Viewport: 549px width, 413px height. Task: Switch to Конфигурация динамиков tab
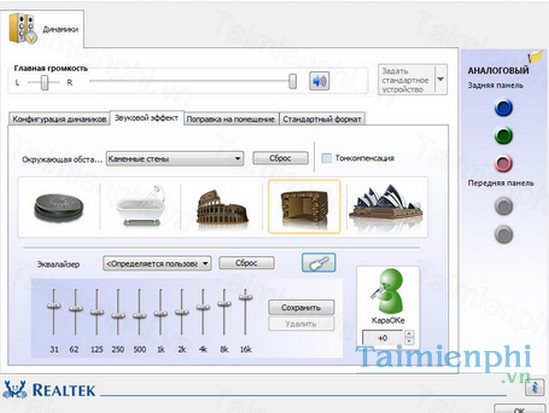[59, 119]
